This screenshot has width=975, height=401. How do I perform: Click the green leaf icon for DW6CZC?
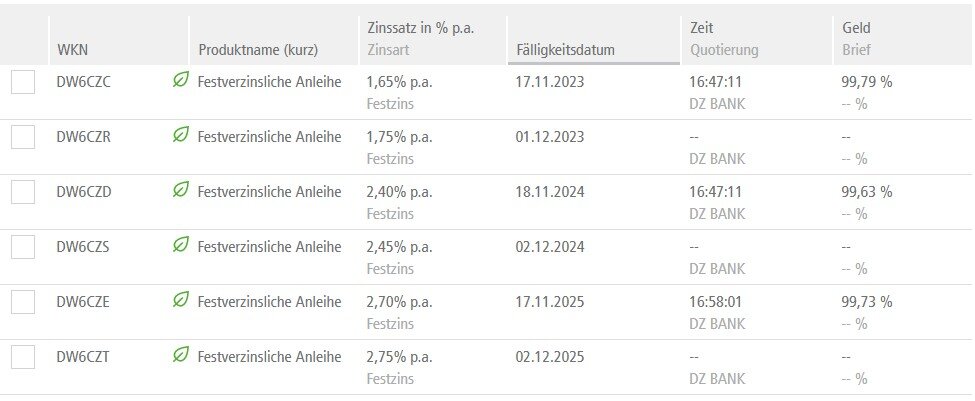[x=181, y=82]
